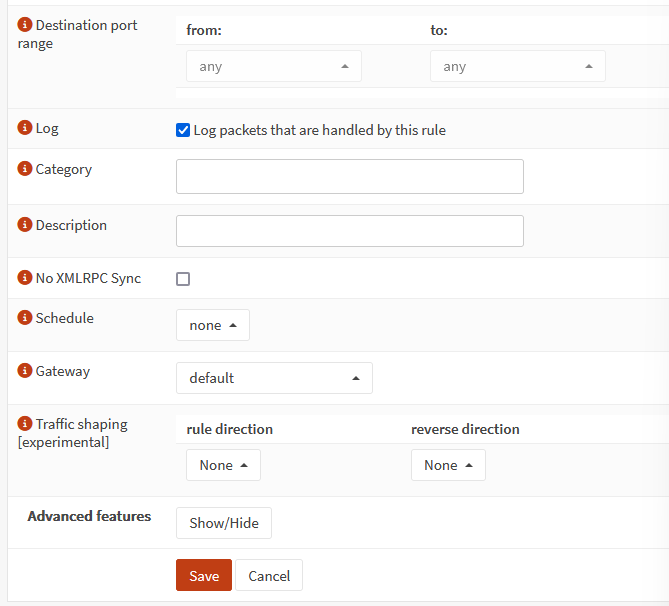
Task: Open help for No XMLRPC Sync
Action: click(x=25, y=278)
